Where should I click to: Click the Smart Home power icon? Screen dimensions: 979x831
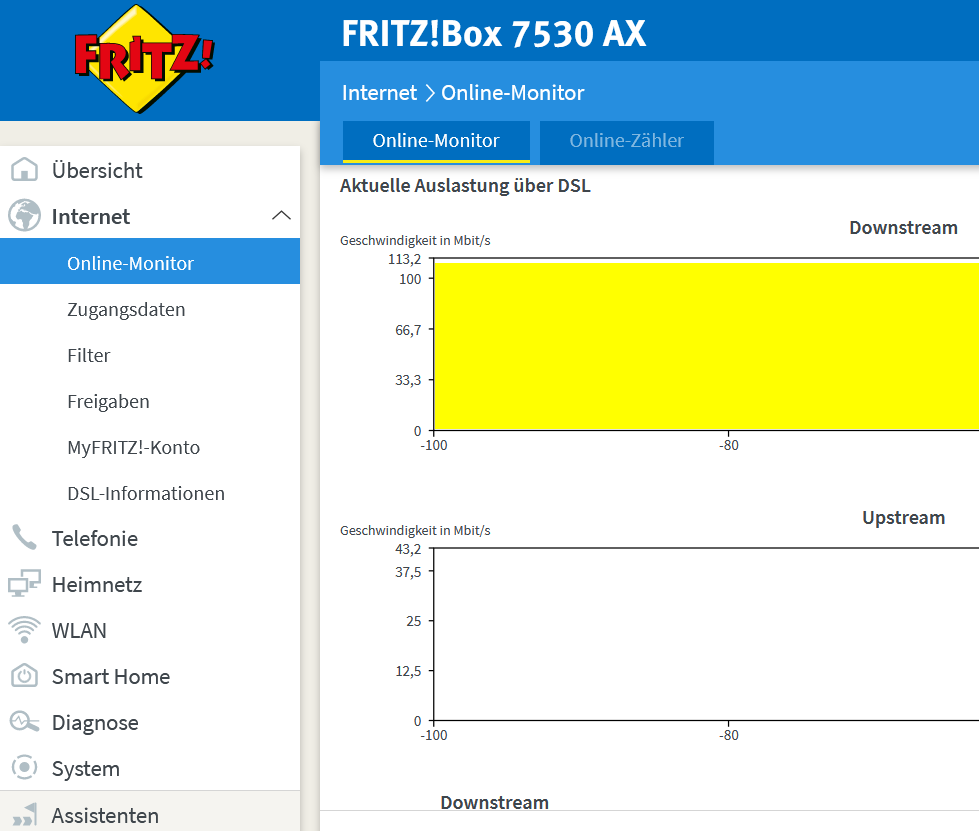(24, 676)
